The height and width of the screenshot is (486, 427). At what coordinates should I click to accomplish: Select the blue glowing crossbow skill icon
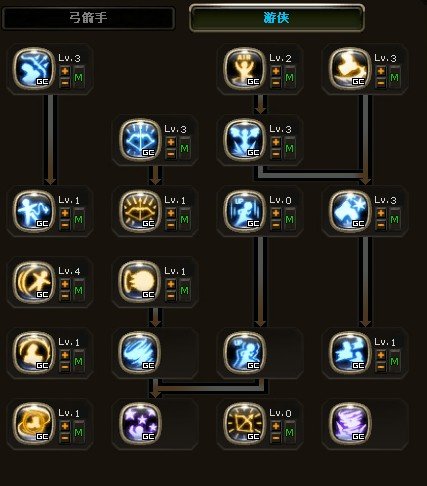pos(140,140)
